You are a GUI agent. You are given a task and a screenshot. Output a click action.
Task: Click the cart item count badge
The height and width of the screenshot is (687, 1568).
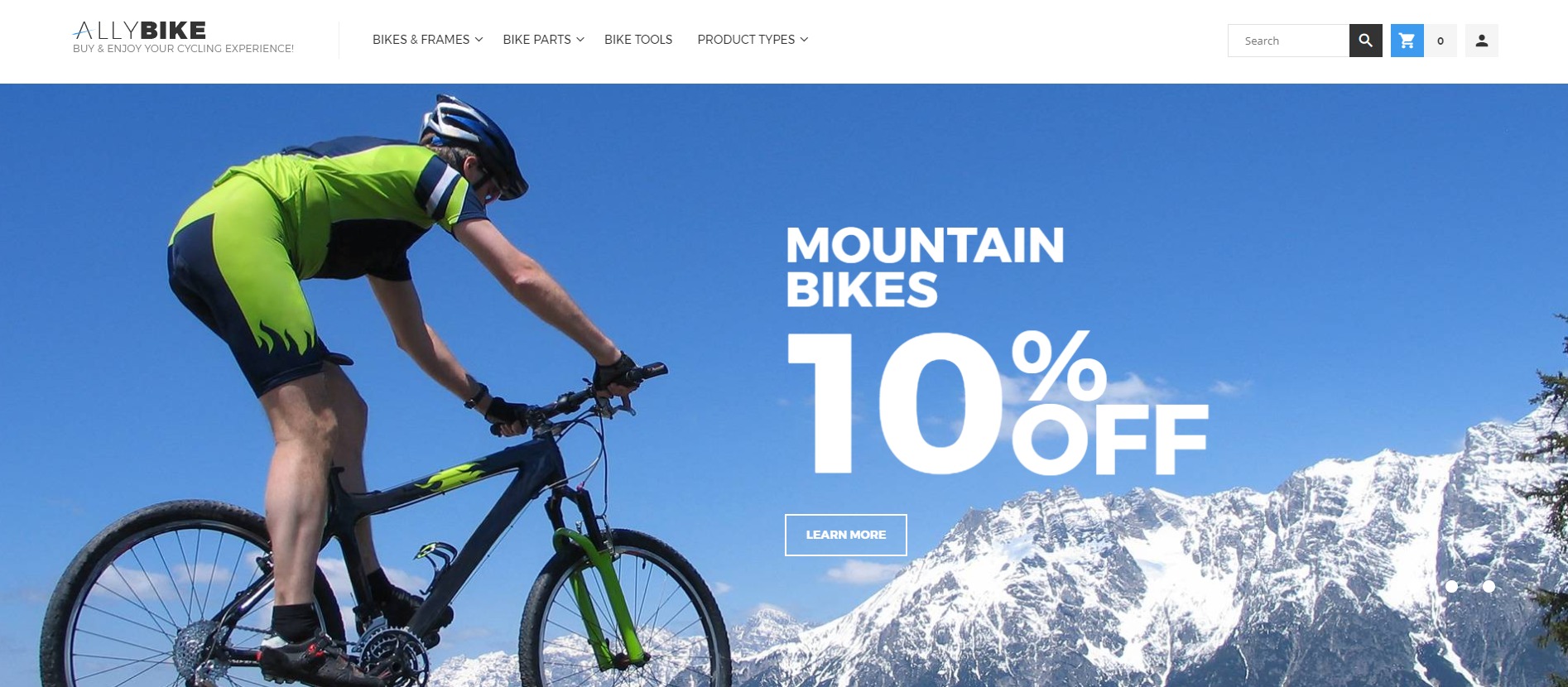click(1441, 41)
